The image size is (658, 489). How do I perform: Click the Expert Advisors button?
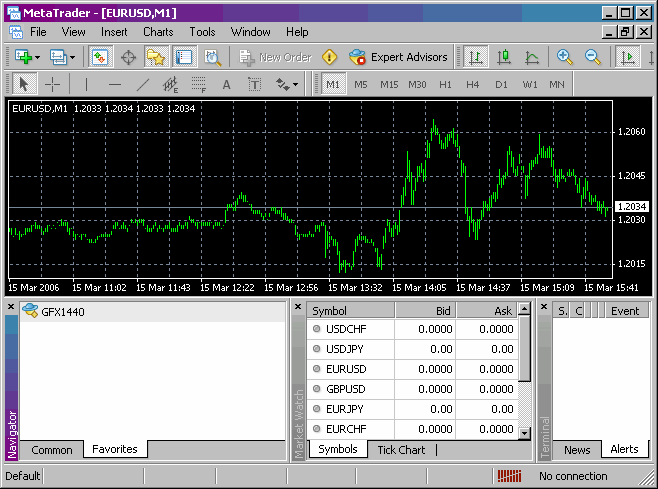(x=398, y=57)
